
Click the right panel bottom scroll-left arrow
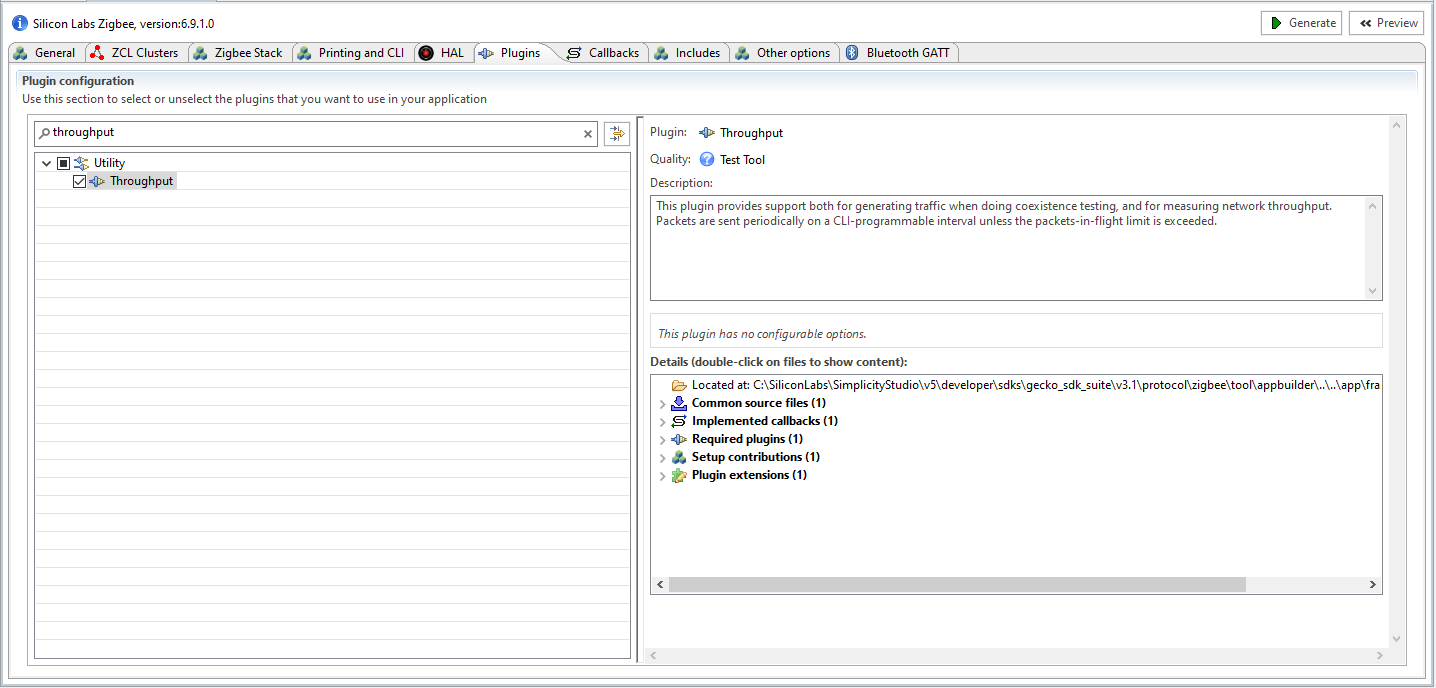tap(654, 656)
